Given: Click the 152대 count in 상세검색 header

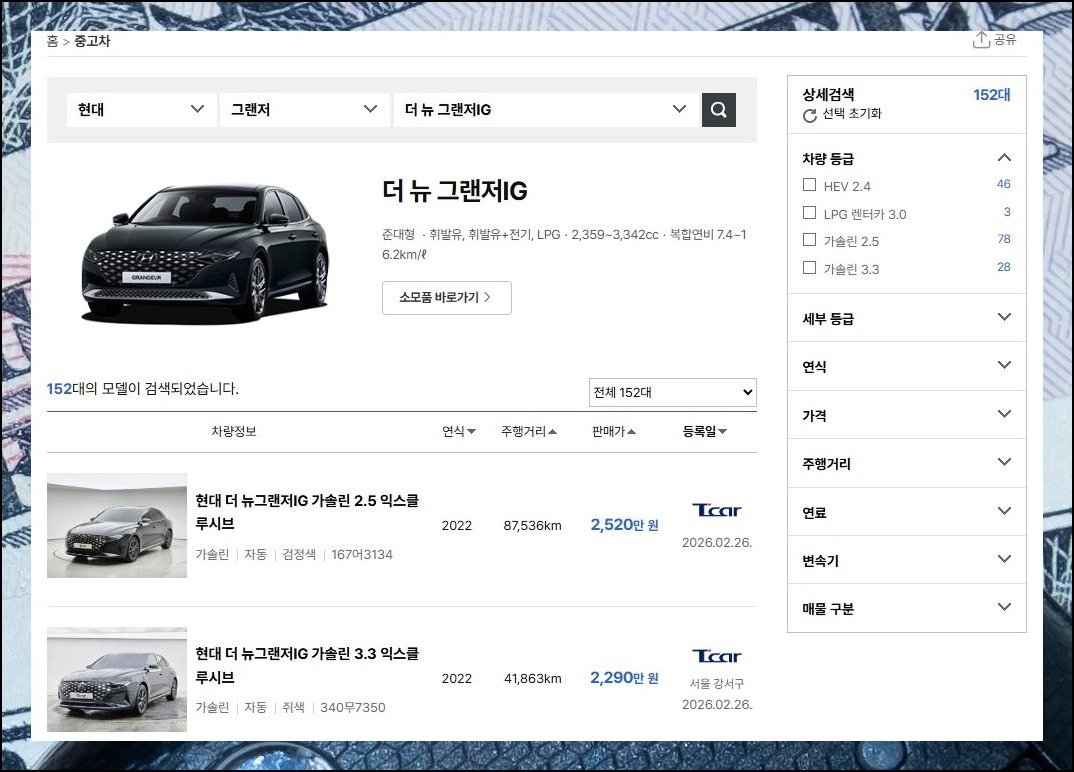Looking at the screenshot, I should point(992,95).
